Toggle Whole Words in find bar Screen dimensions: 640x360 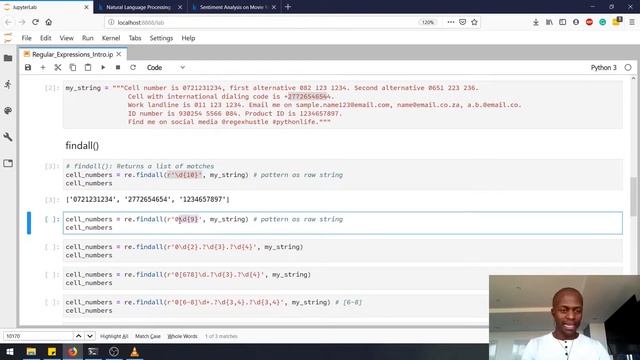[182, 336]
